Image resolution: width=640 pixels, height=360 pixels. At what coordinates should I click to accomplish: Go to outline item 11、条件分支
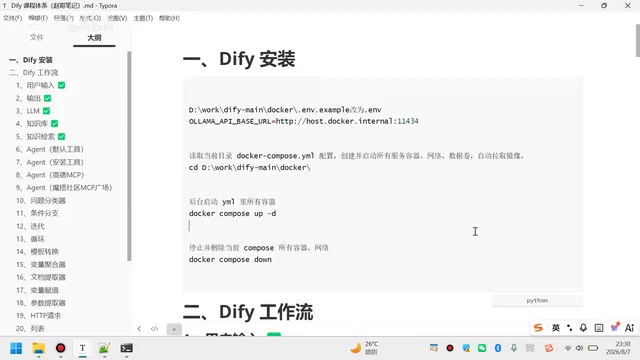click(37, 213)
